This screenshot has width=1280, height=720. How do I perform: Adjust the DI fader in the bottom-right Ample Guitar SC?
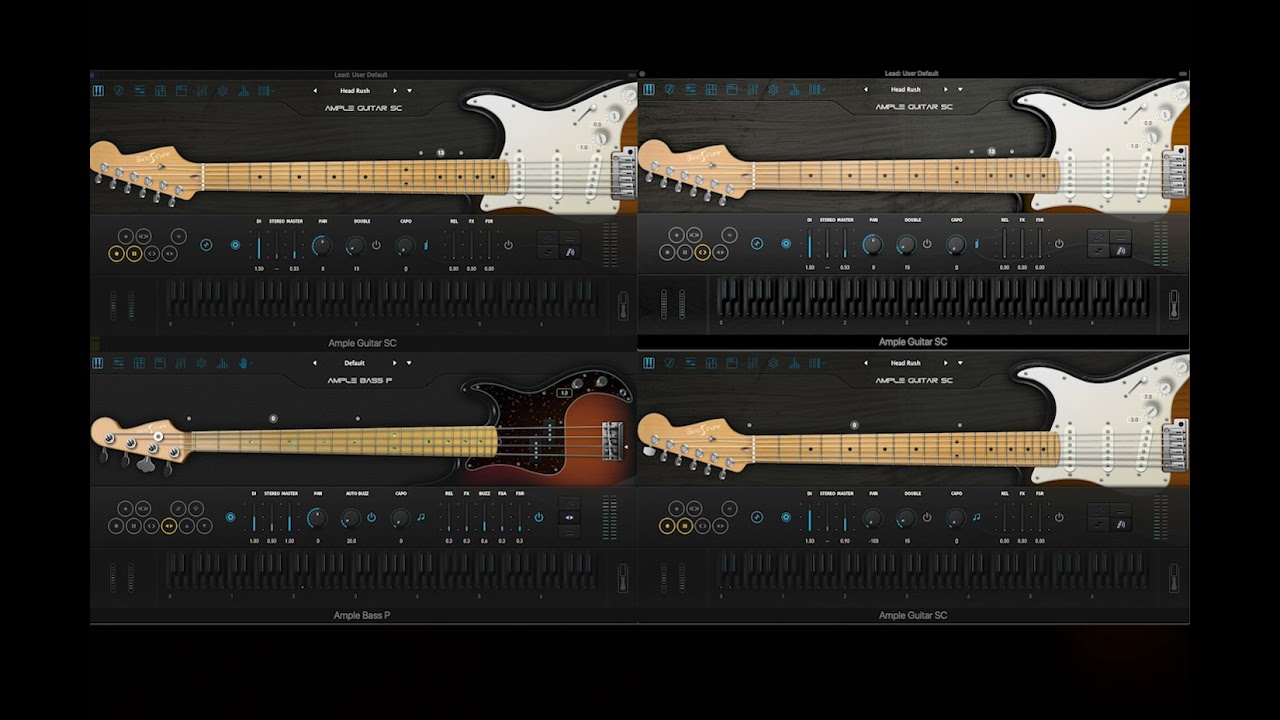809,518
